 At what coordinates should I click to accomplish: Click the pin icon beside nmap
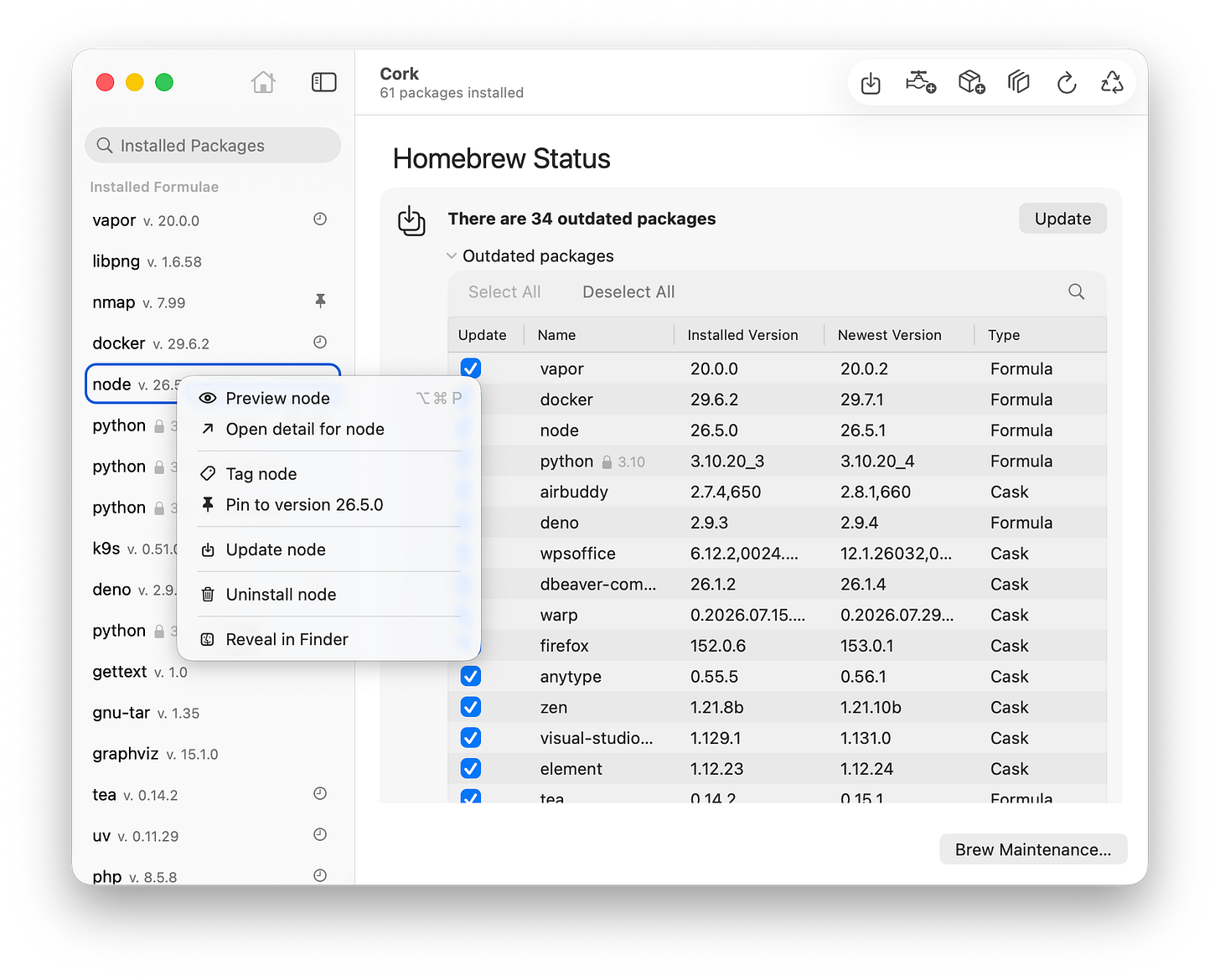pyautogui.click(x=320, y=301)
